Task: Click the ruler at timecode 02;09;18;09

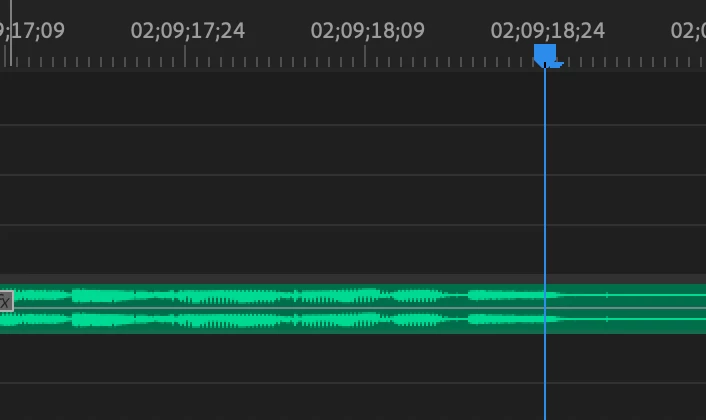Action: (365, 57)
